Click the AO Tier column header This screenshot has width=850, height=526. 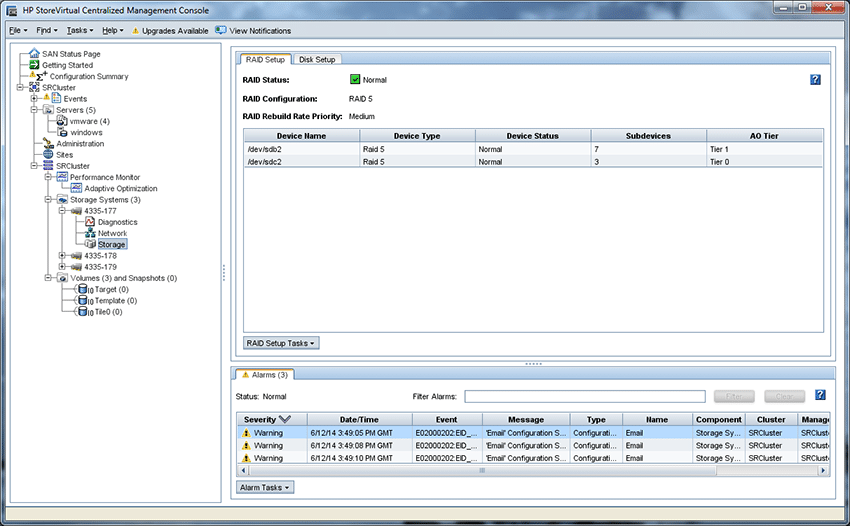764,136
